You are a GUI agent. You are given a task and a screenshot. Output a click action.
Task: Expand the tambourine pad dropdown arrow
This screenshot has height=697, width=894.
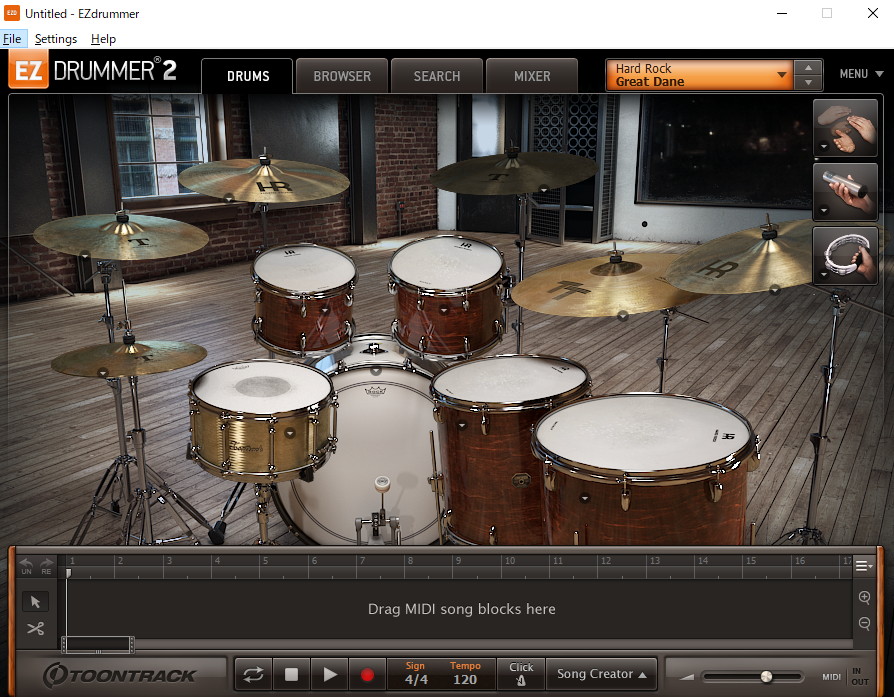coord(823,274)
